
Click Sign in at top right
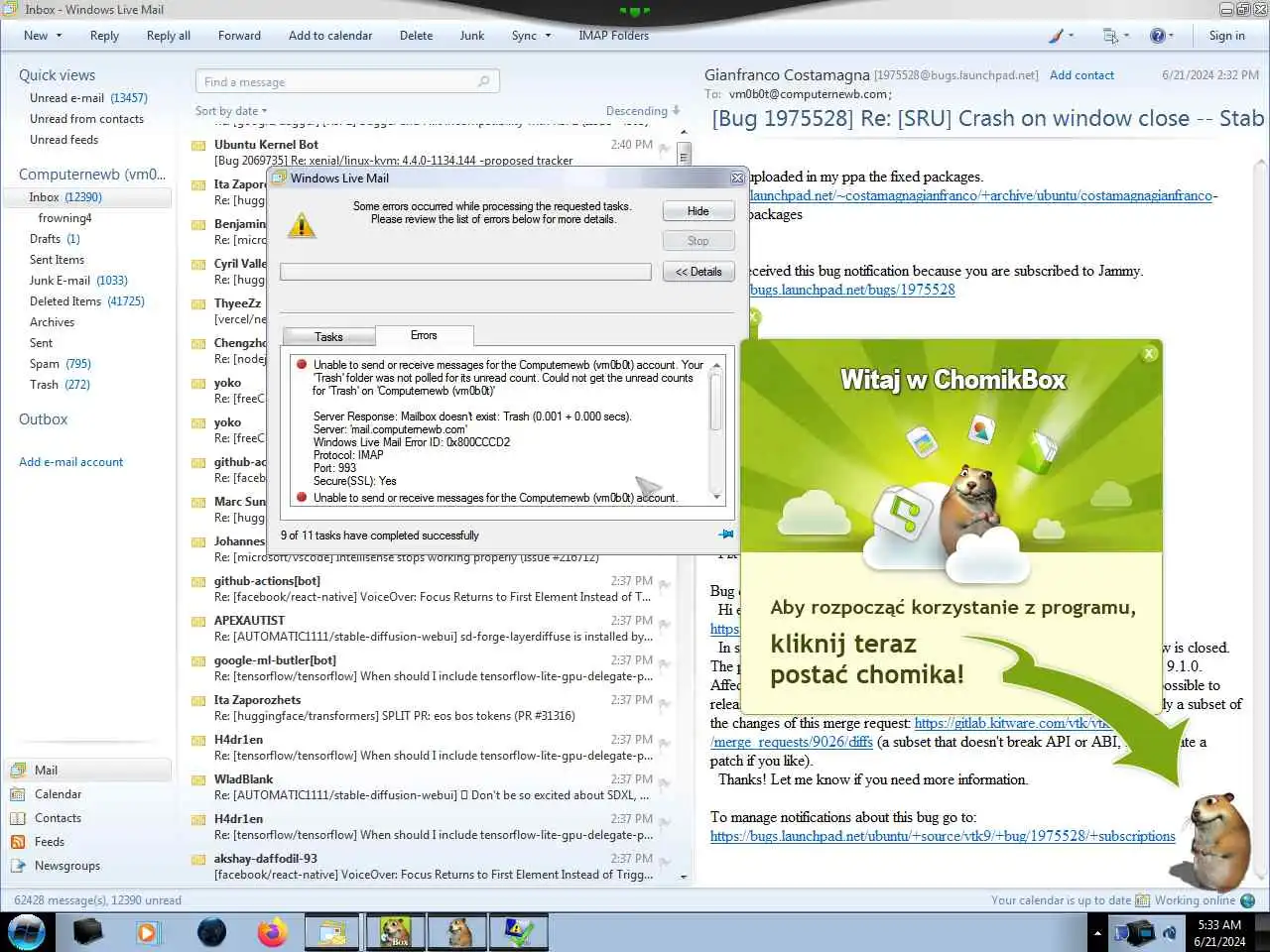coord(1226,36)
